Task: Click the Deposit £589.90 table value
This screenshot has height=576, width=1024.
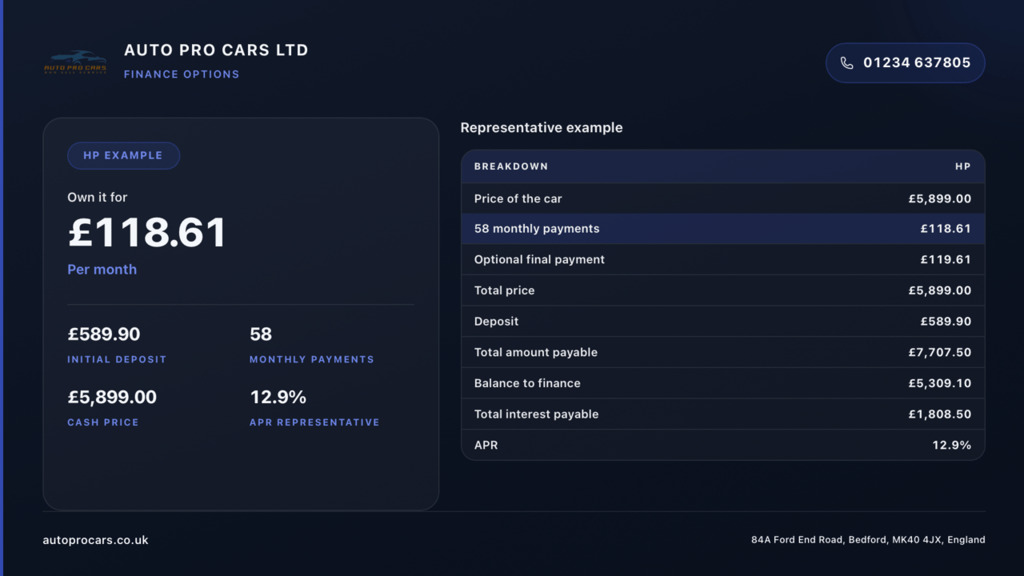Action: [x=946, y=321]
